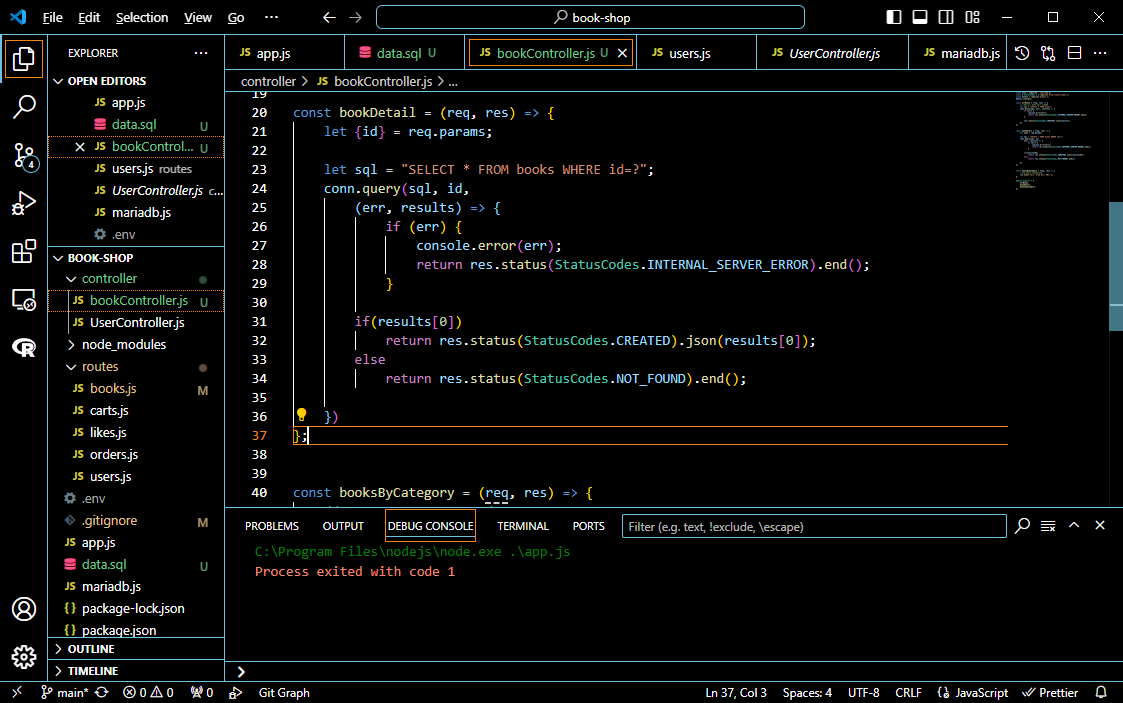1123x703 pixels.
Task: Expand the OUTLINE section
Action: (x=136, y=649)
